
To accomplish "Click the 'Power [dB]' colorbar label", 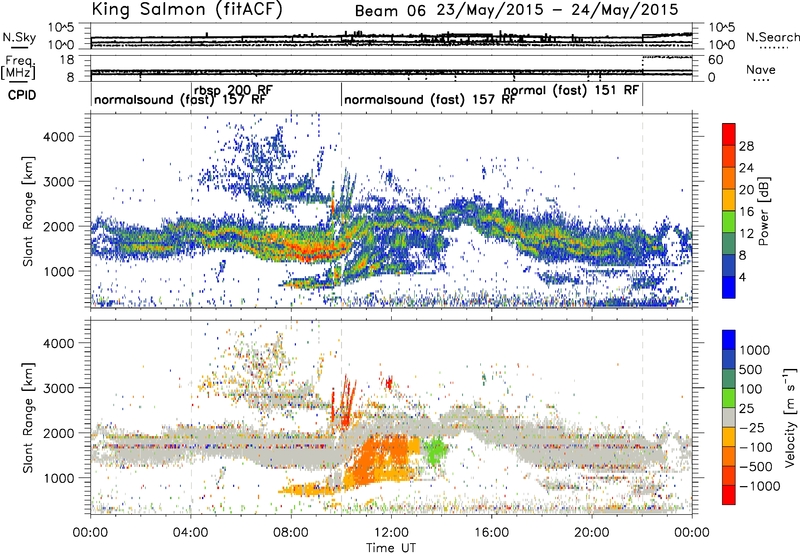I will 763,211.
